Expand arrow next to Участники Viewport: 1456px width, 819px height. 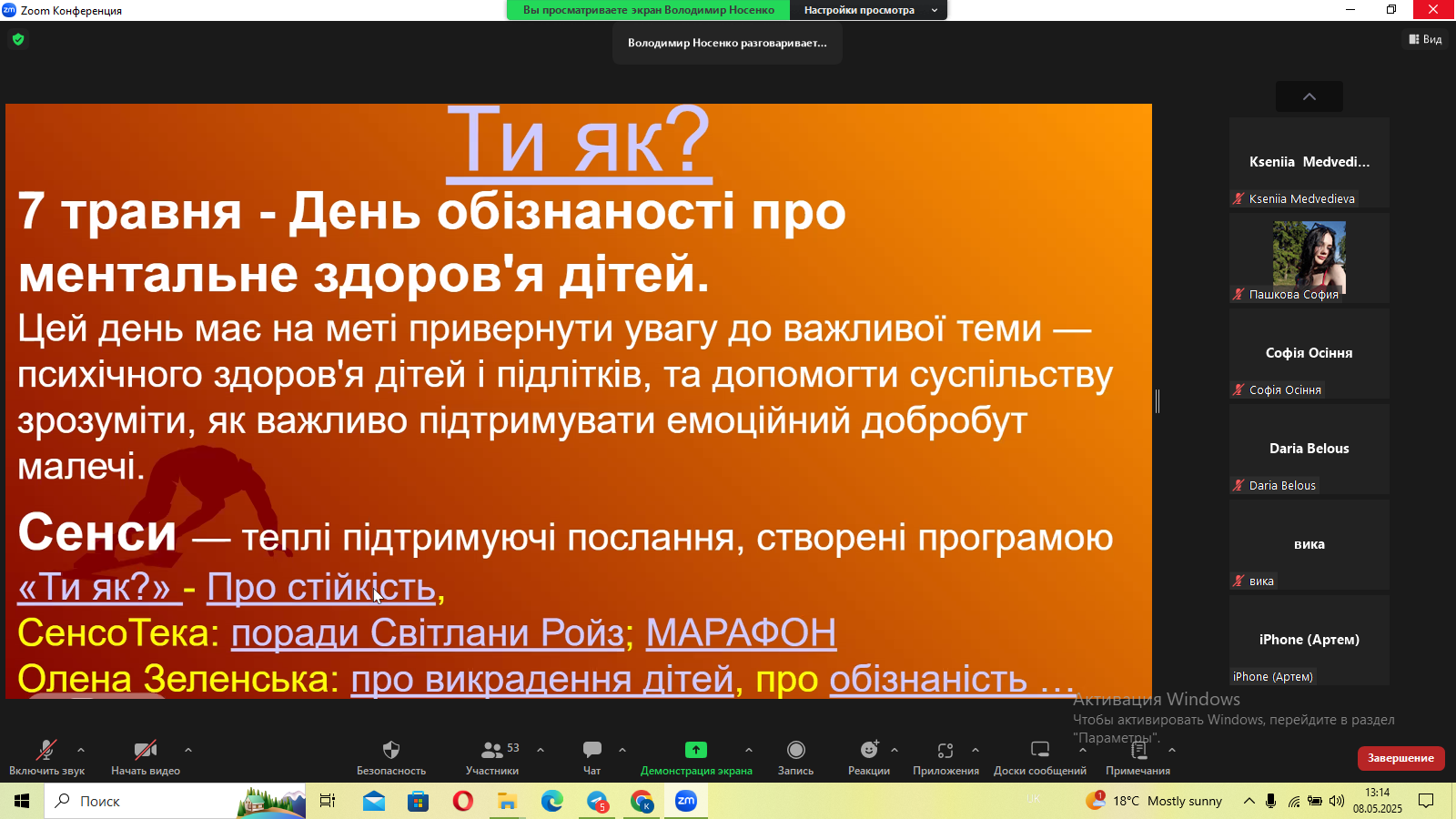(x=541, y=751)
